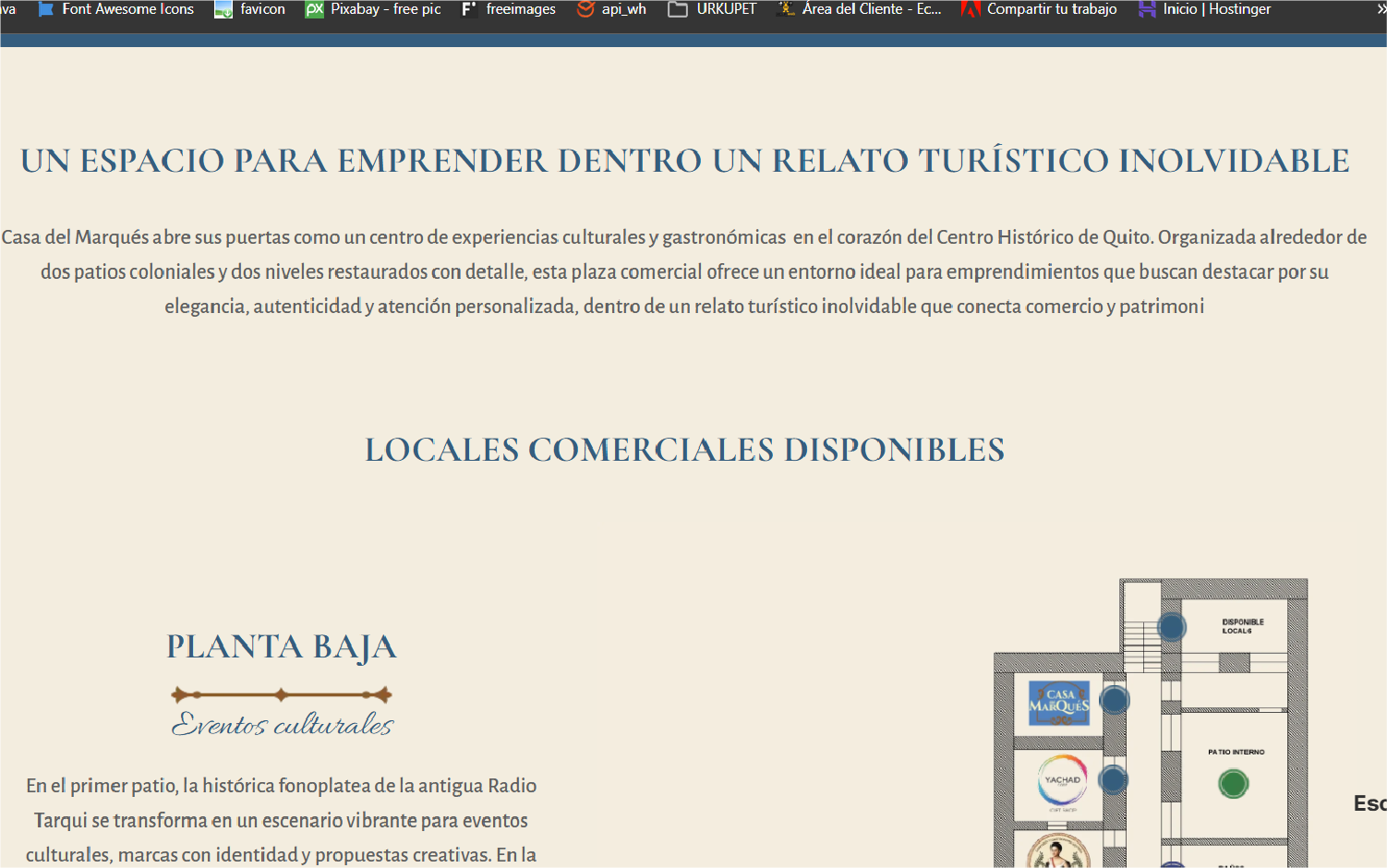Click the DISPONIBLE LOCAL 6 label on the map
This screenshot has height=868, width=1387.
[1243, 626]
